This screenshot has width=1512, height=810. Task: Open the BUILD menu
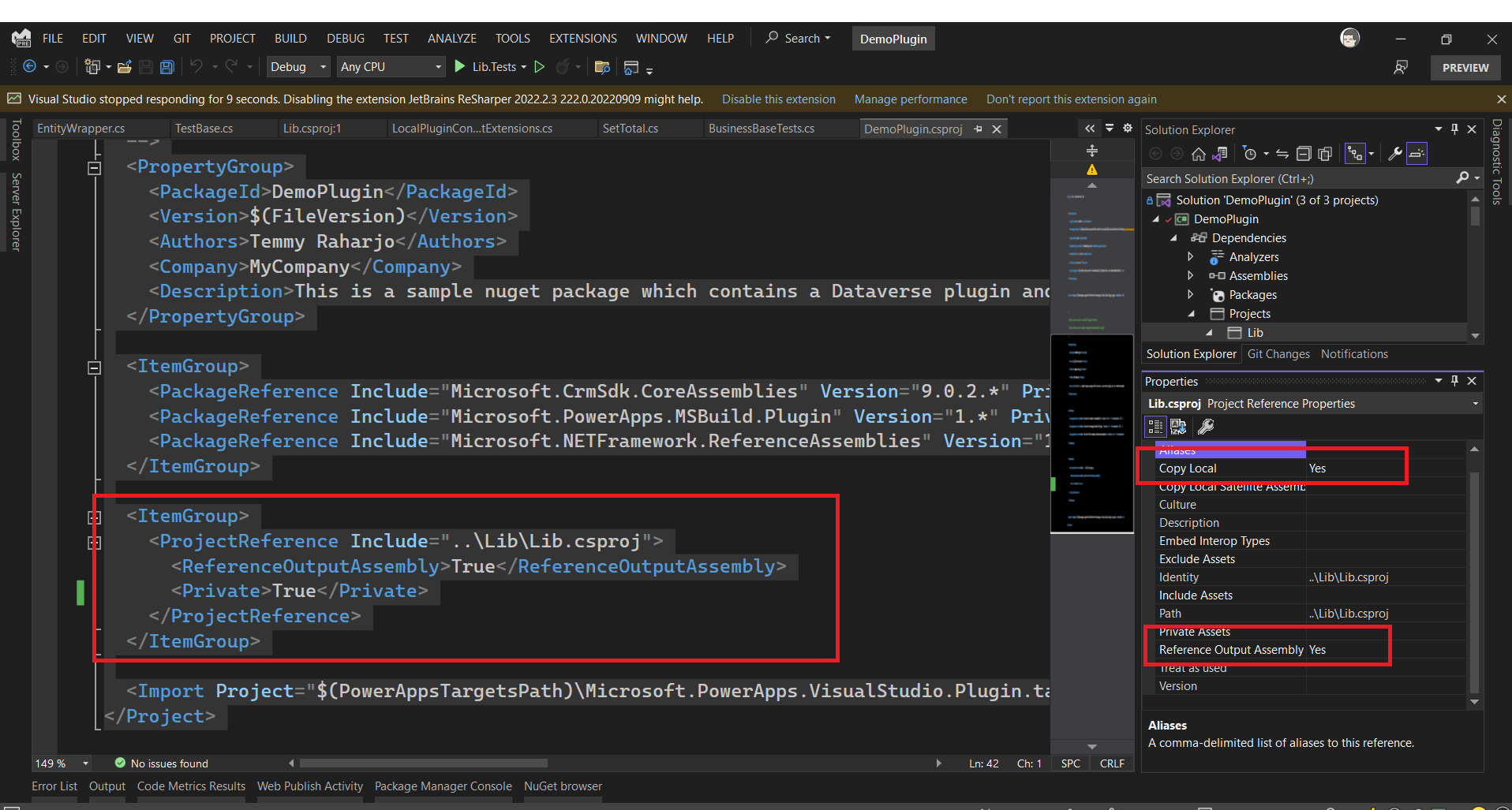click(290, 38)
